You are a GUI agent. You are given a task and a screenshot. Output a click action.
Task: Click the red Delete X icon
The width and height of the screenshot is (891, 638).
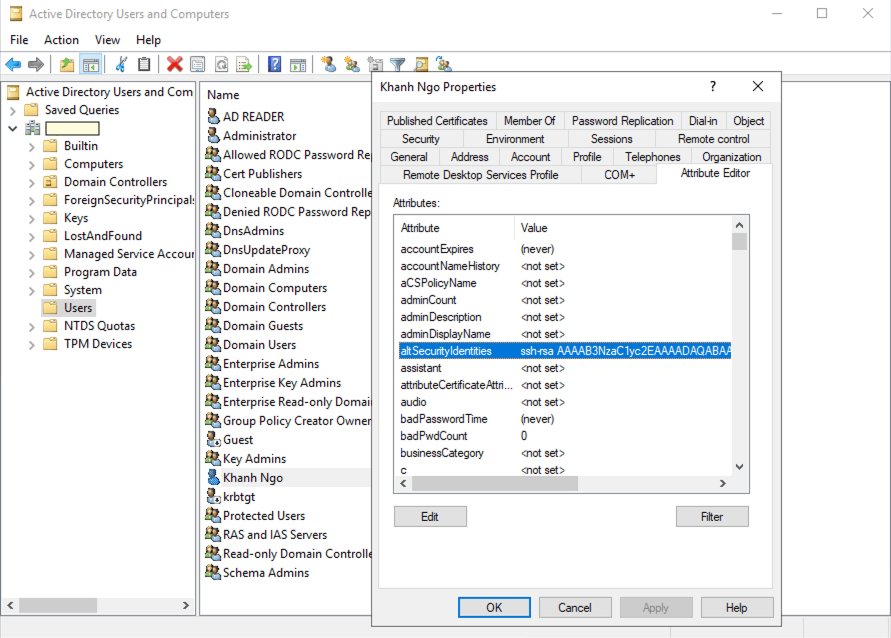[x=174, y=64]
